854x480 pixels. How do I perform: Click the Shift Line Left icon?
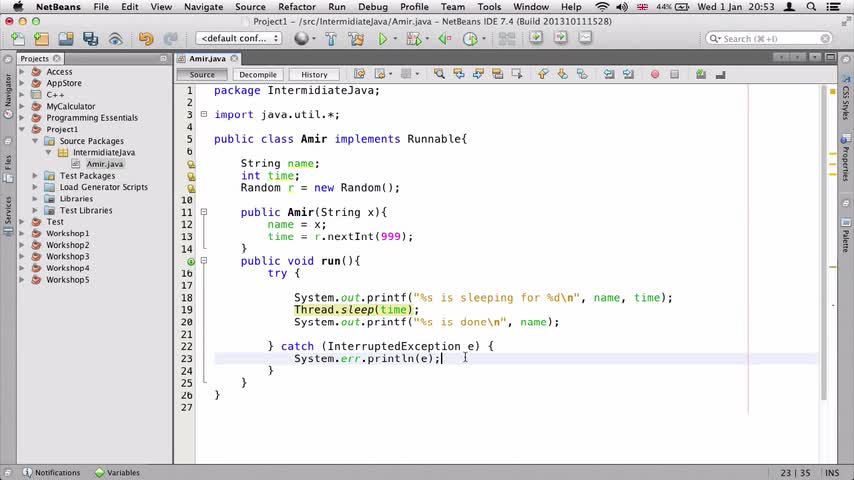(609, 74)
